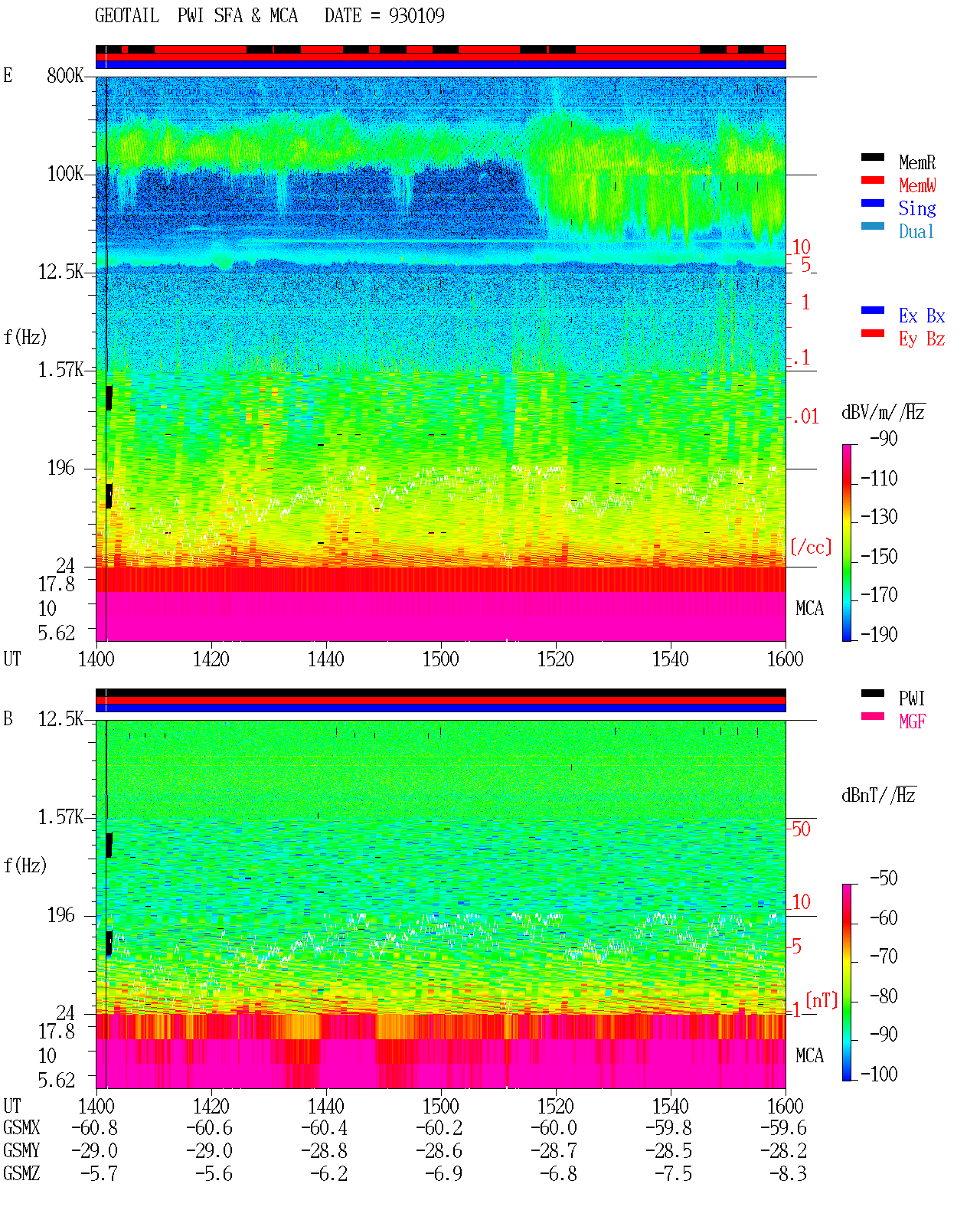Viewport: 980px width, 1220px height.
Task: Click the red MemW legend swatch
Action: tap(873, 180)
